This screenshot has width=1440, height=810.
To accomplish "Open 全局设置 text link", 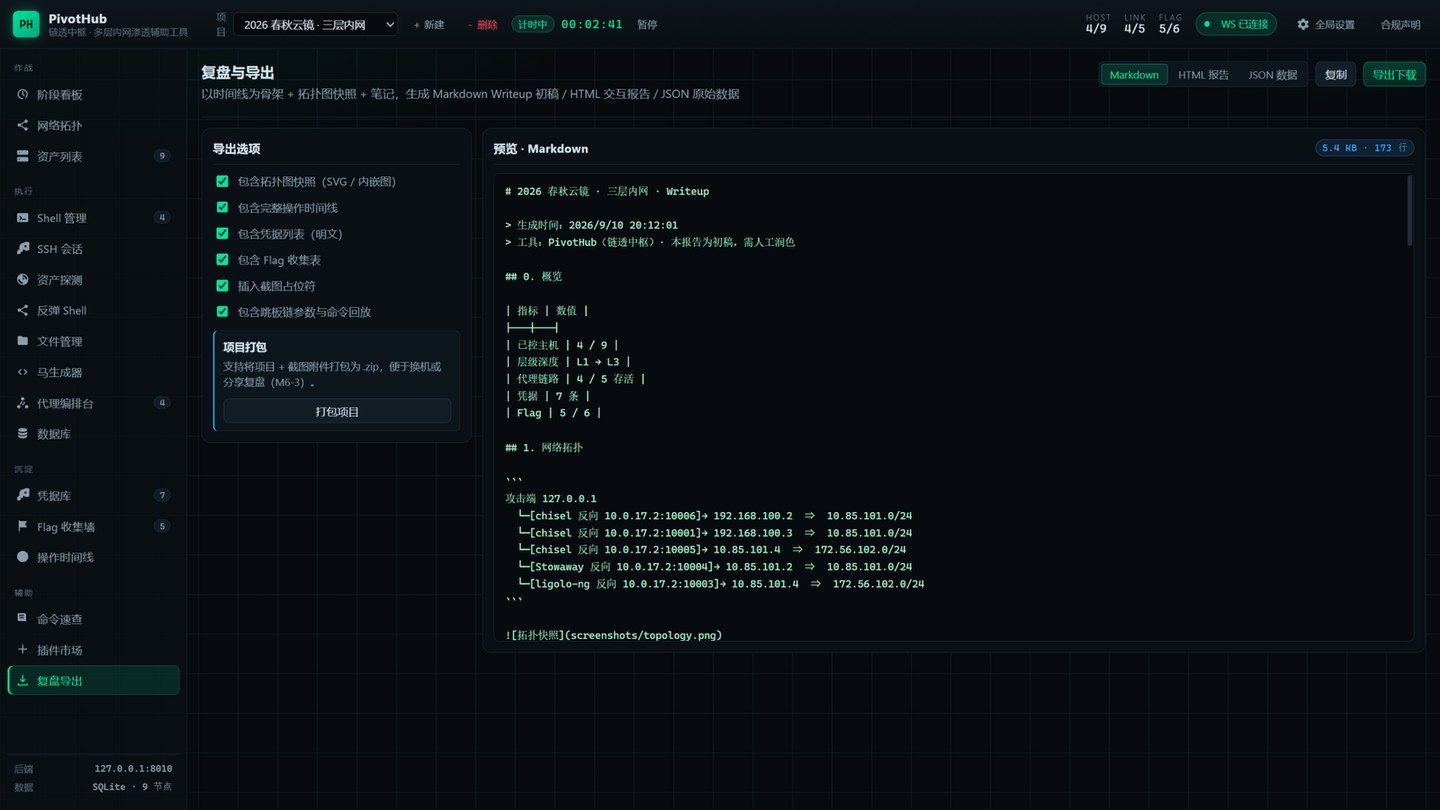I will (1334, 25).
